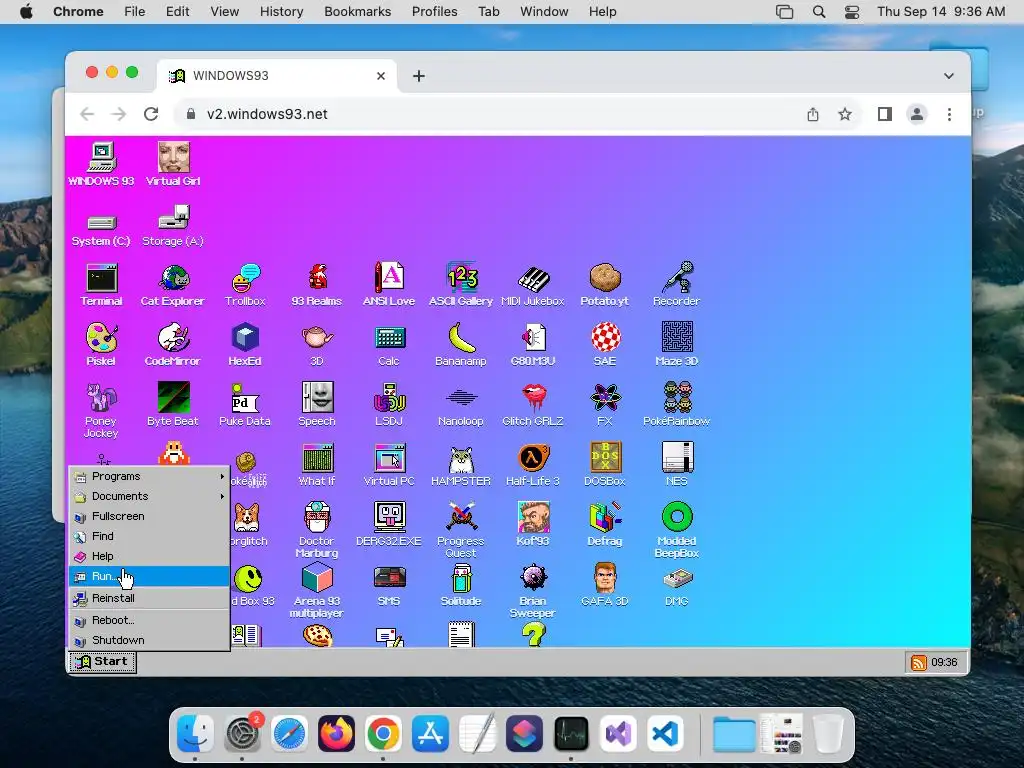
Task: Open HexEd cube icon
Action: coord(245,344)
